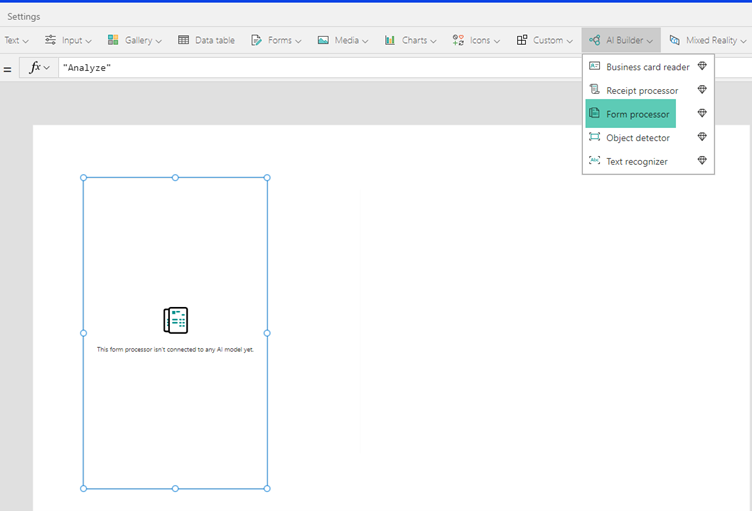Click the Object detector bounding-box icon
This screenshot has width=752, height=511.
click(594, 137)
